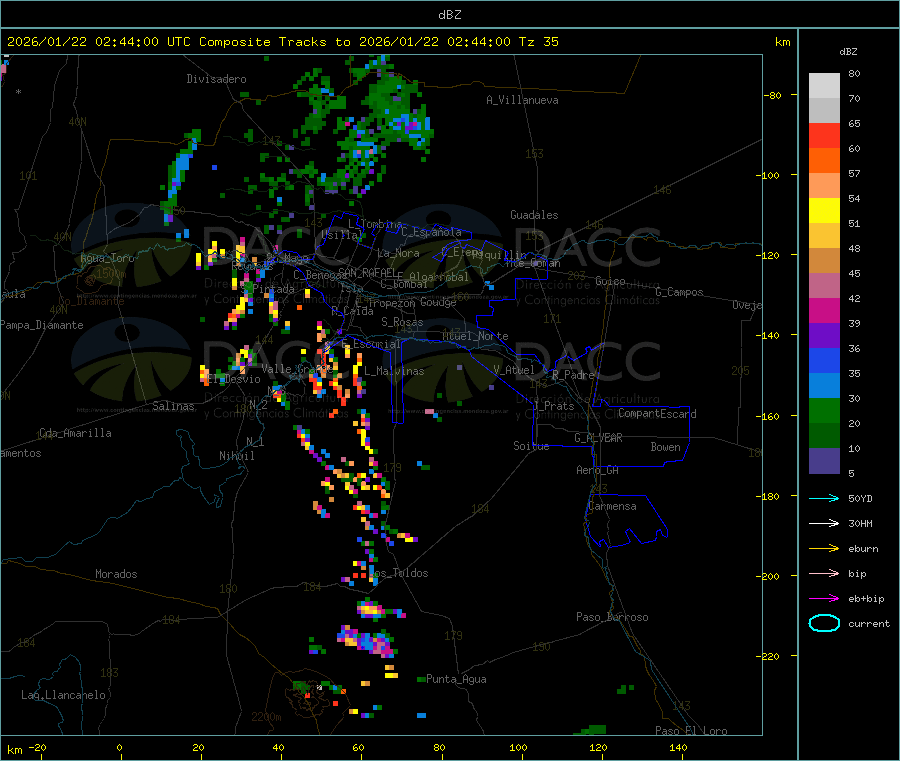Screen dimensions: 900x761
Task: Click the Aero_GA map label
Action: pyautogui.click(x=598, y=470)
